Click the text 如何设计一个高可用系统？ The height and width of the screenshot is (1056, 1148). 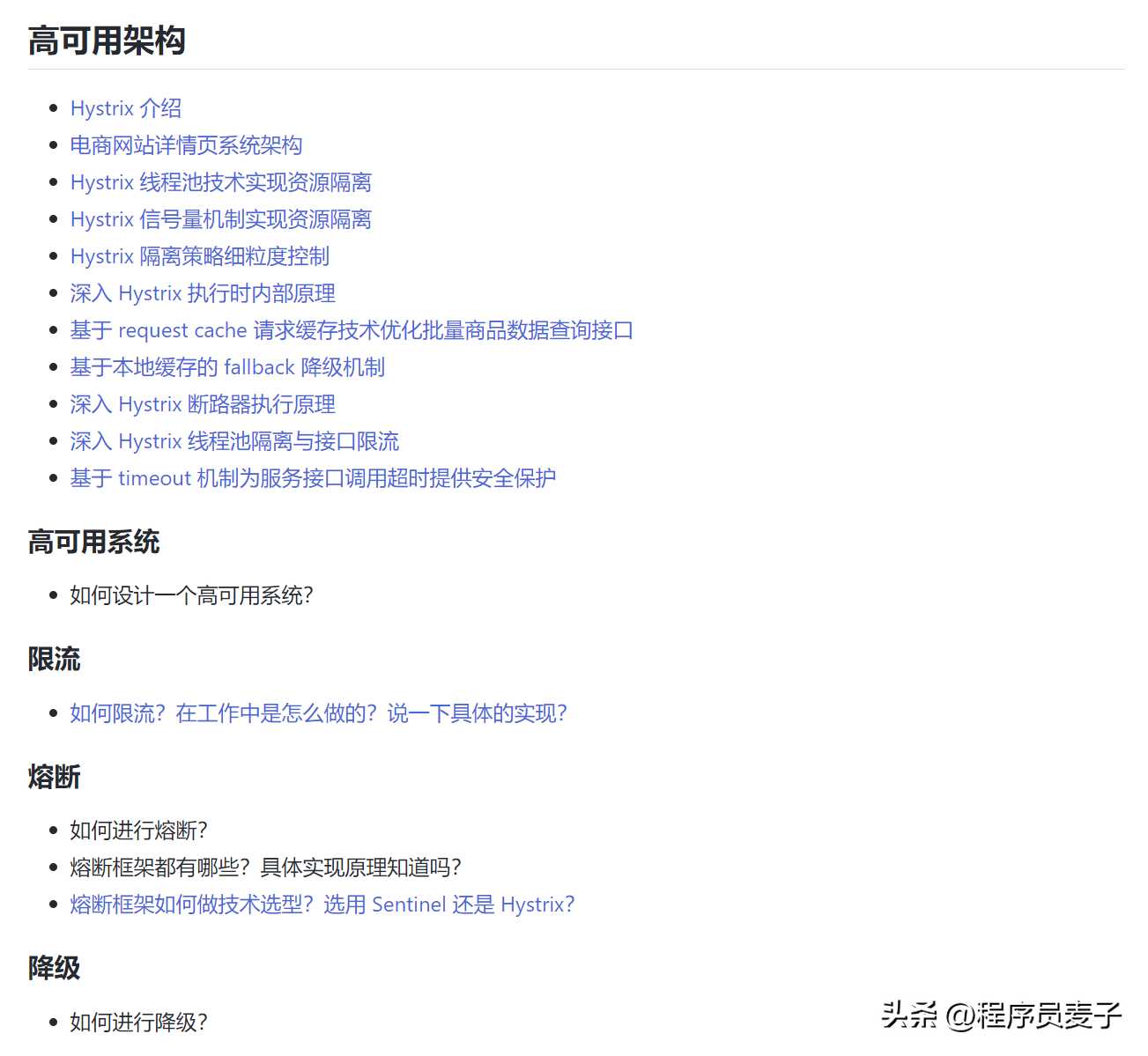coord(192,595)
